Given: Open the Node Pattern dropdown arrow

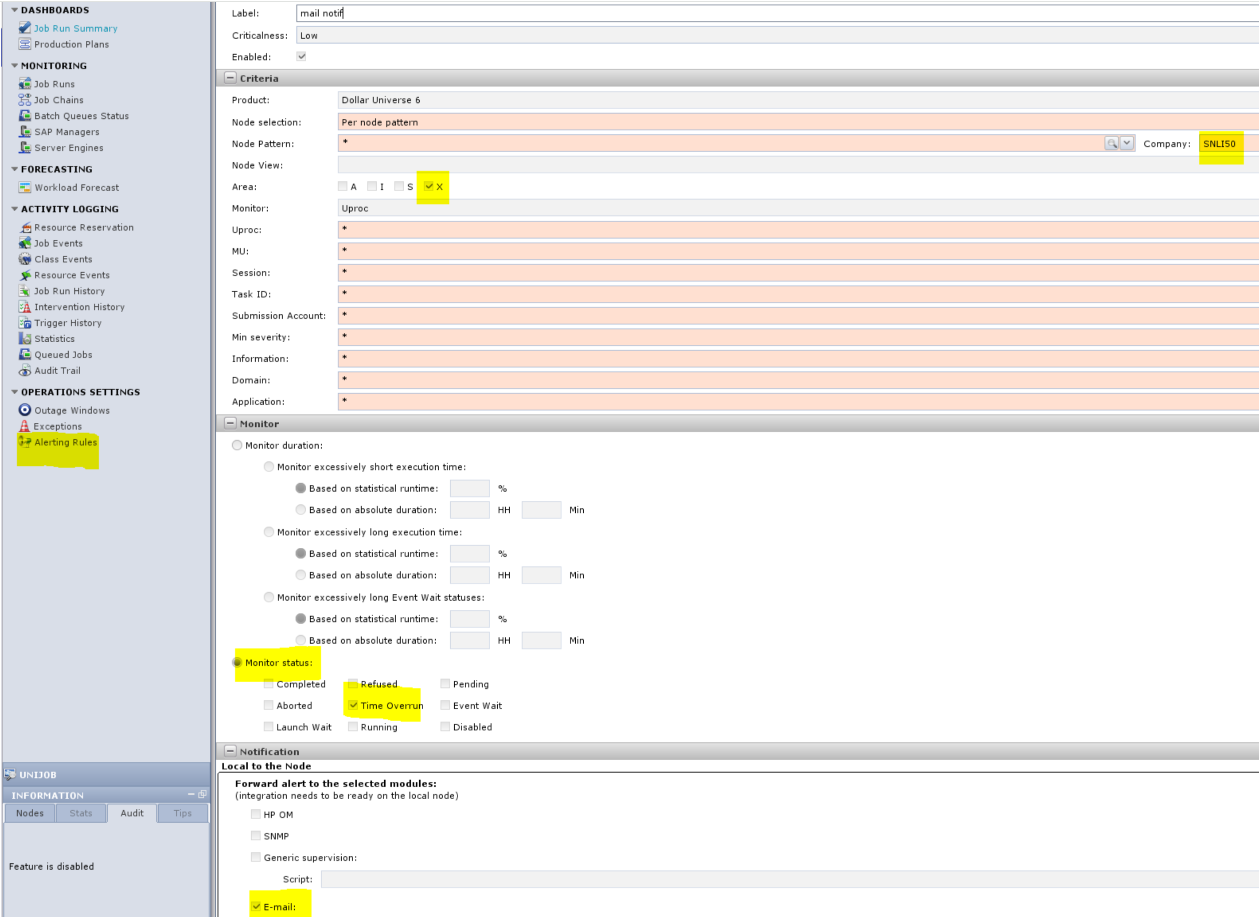Looking at the screenshot, I should click(x=1127, y=144).
